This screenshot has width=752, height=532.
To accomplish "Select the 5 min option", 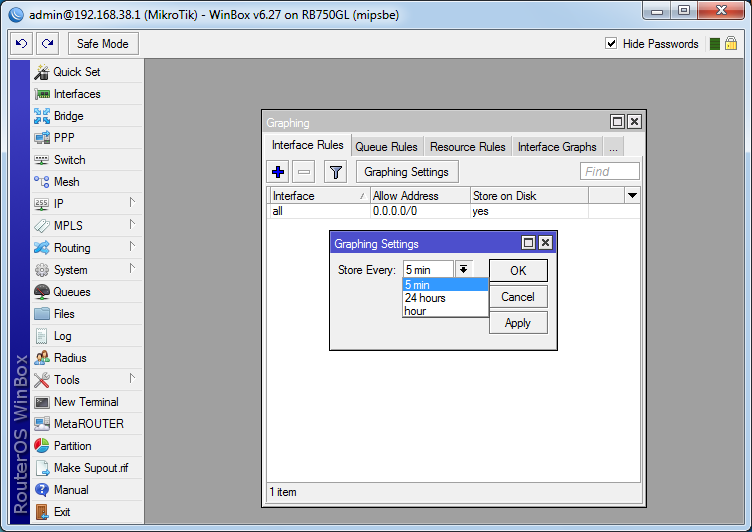I will coord(446,285).
